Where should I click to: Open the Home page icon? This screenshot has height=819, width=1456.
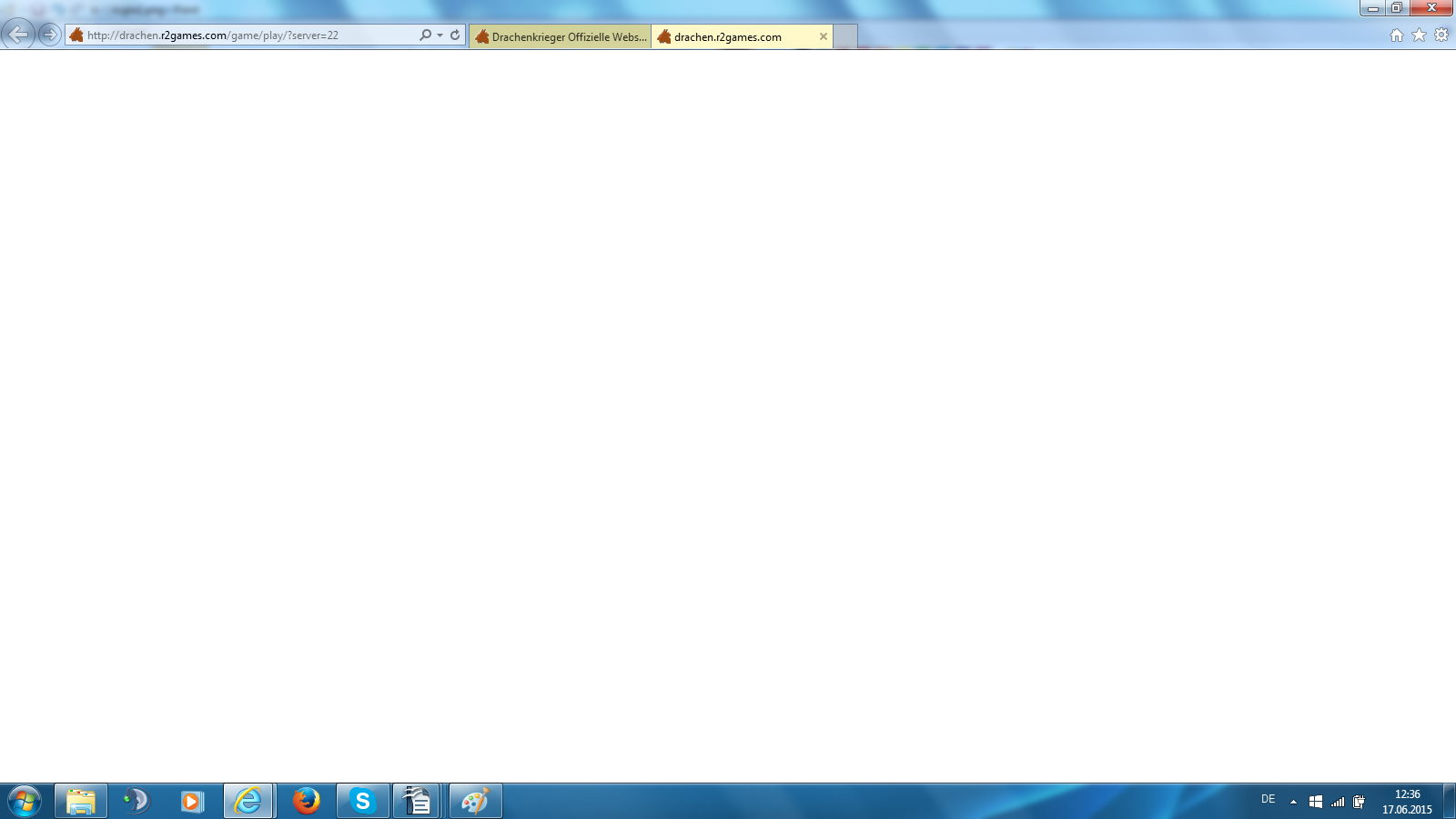(1396, 35)
